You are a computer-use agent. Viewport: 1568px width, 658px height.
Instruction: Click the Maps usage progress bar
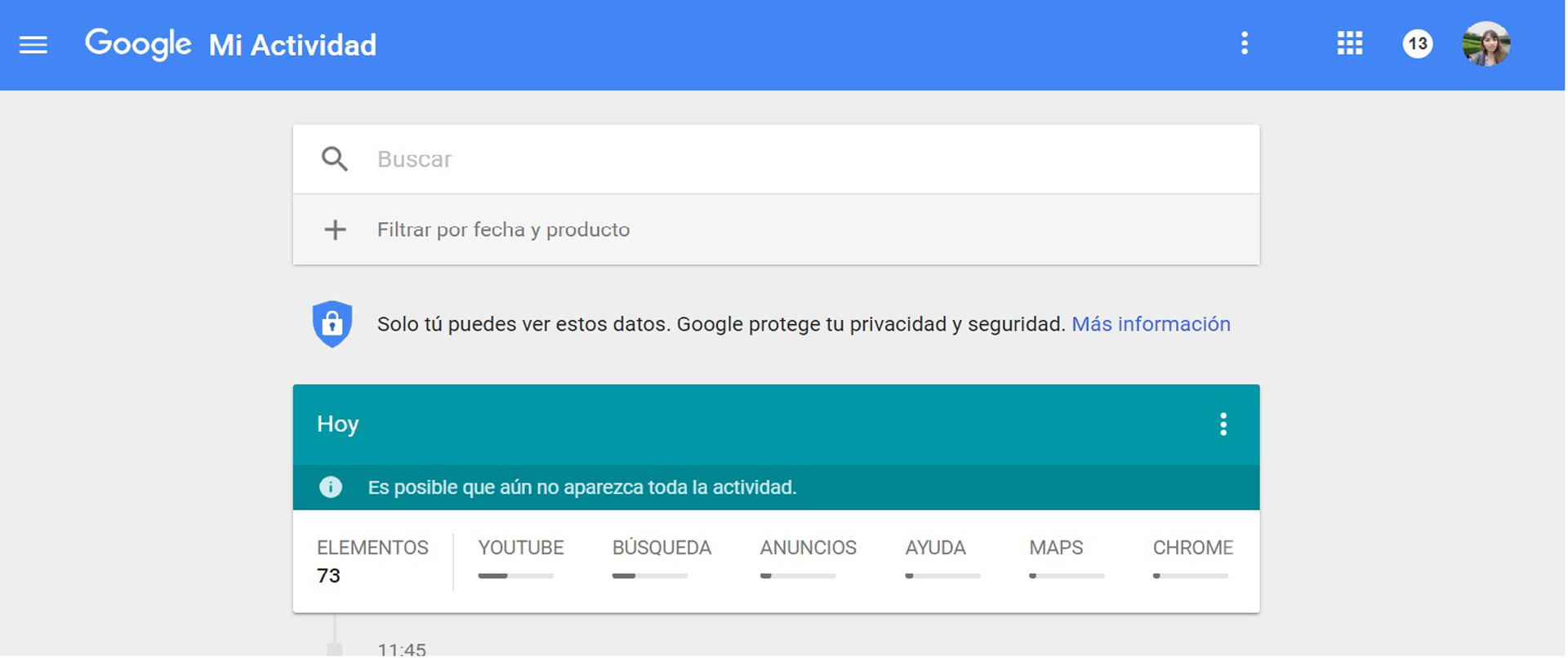(x=1067, y=576)
